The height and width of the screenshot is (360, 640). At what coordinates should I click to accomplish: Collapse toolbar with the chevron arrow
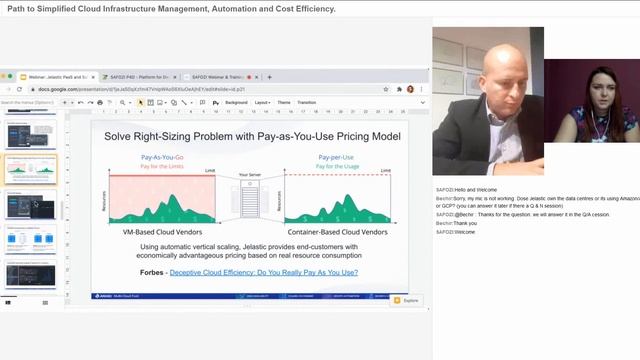[423, 102]
